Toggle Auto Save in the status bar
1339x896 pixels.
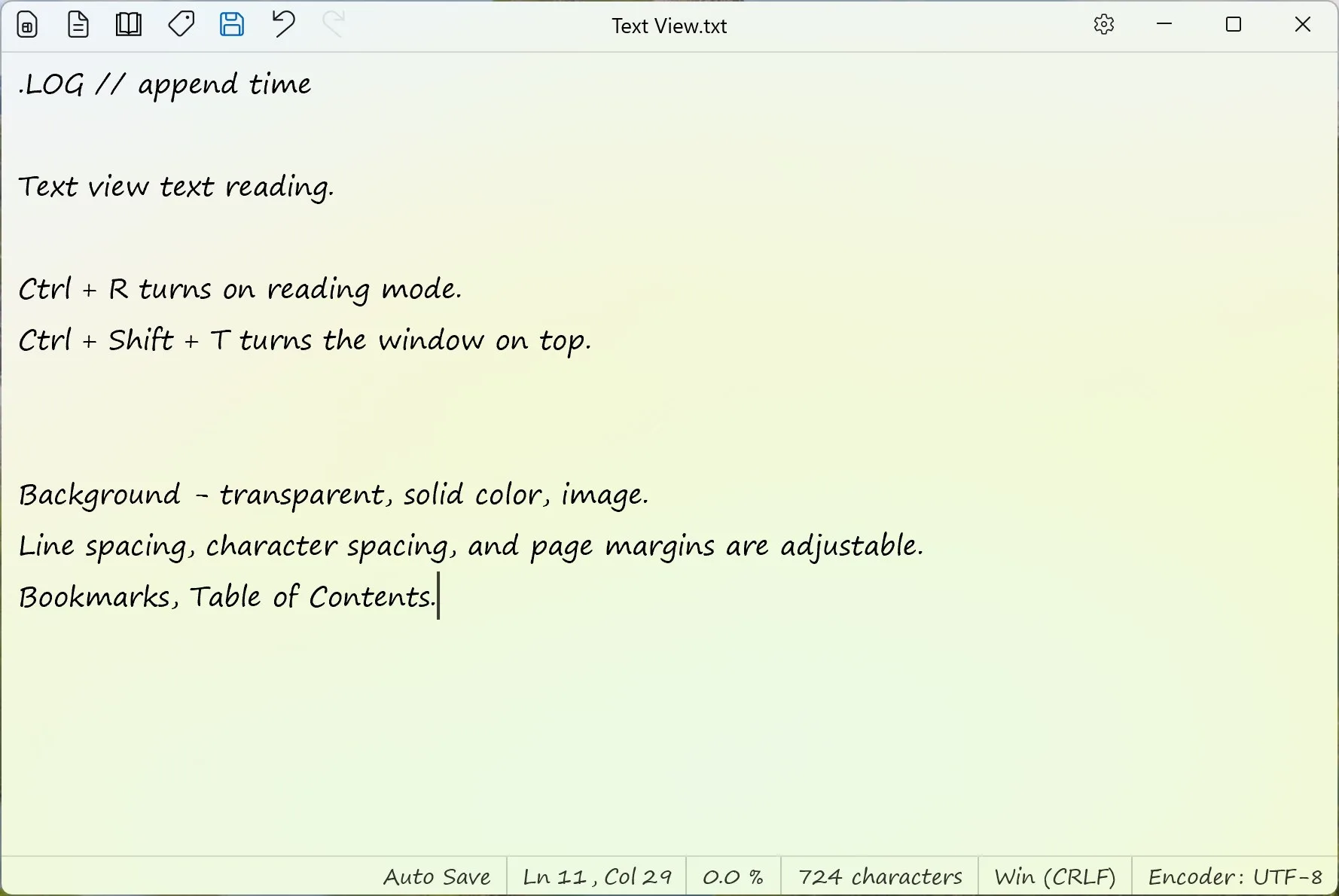[x=437, y=876]
